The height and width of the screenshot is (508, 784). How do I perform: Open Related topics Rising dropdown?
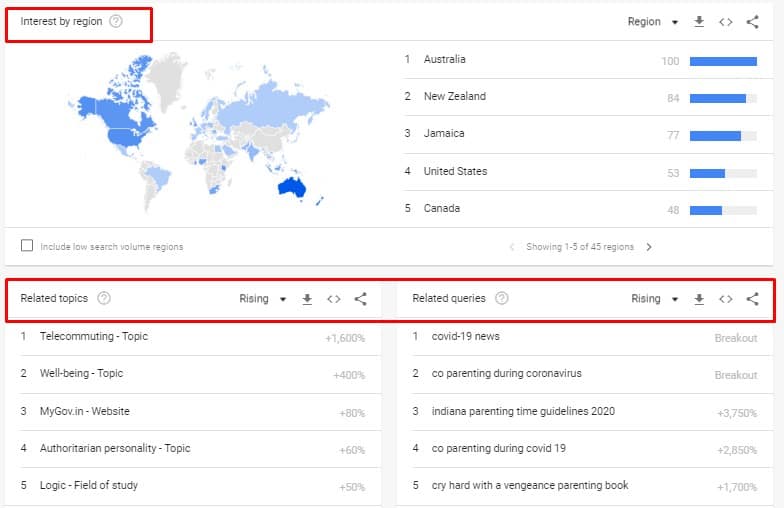tap(263, 298)
